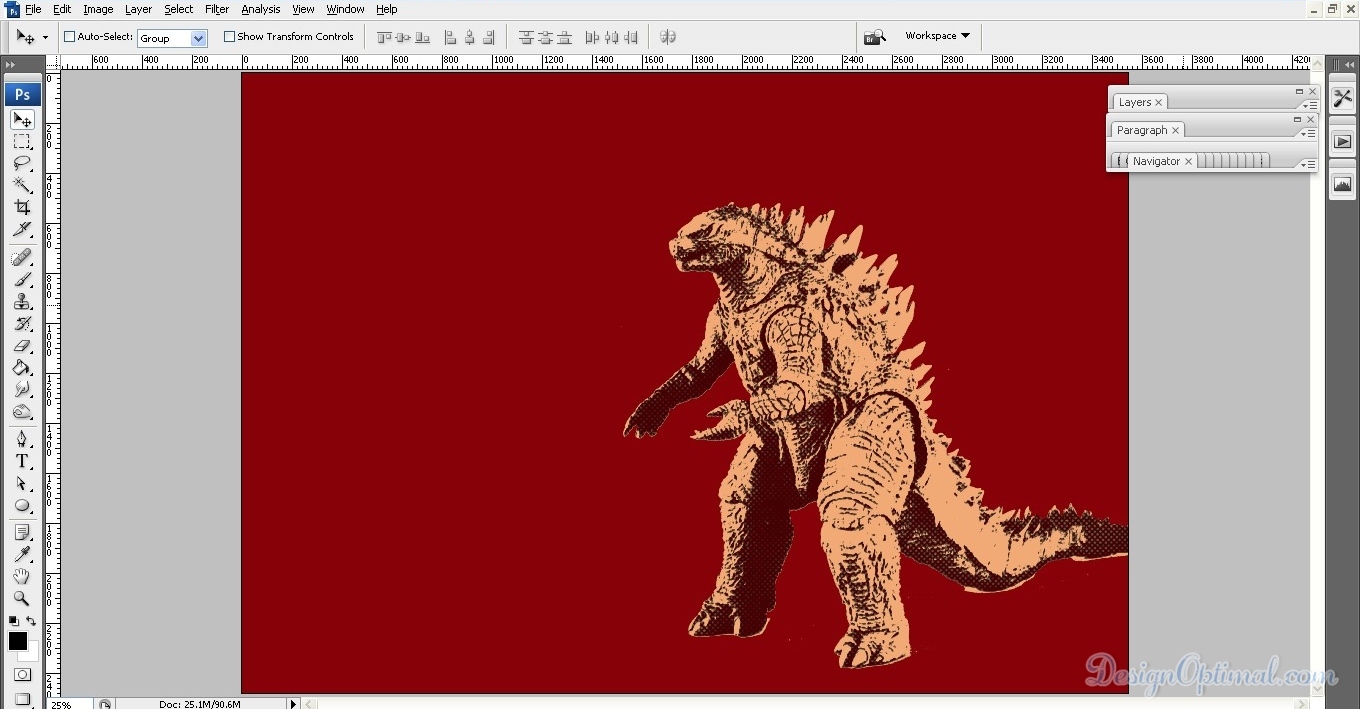Align left edges of layers
The width and height of the screenshot is (1360, 709).
point(450,37)
